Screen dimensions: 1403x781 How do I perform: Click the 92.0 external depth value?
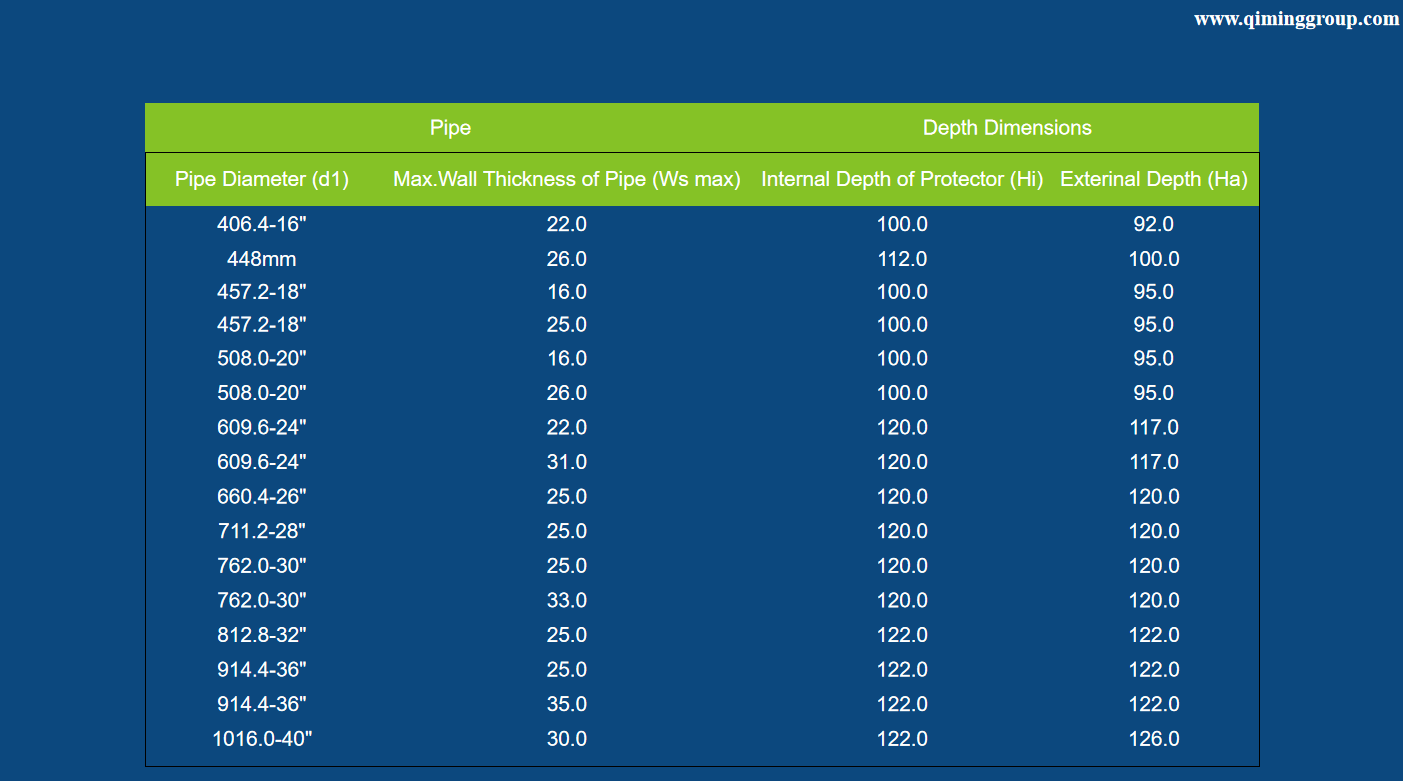[x=1153, y=225]
